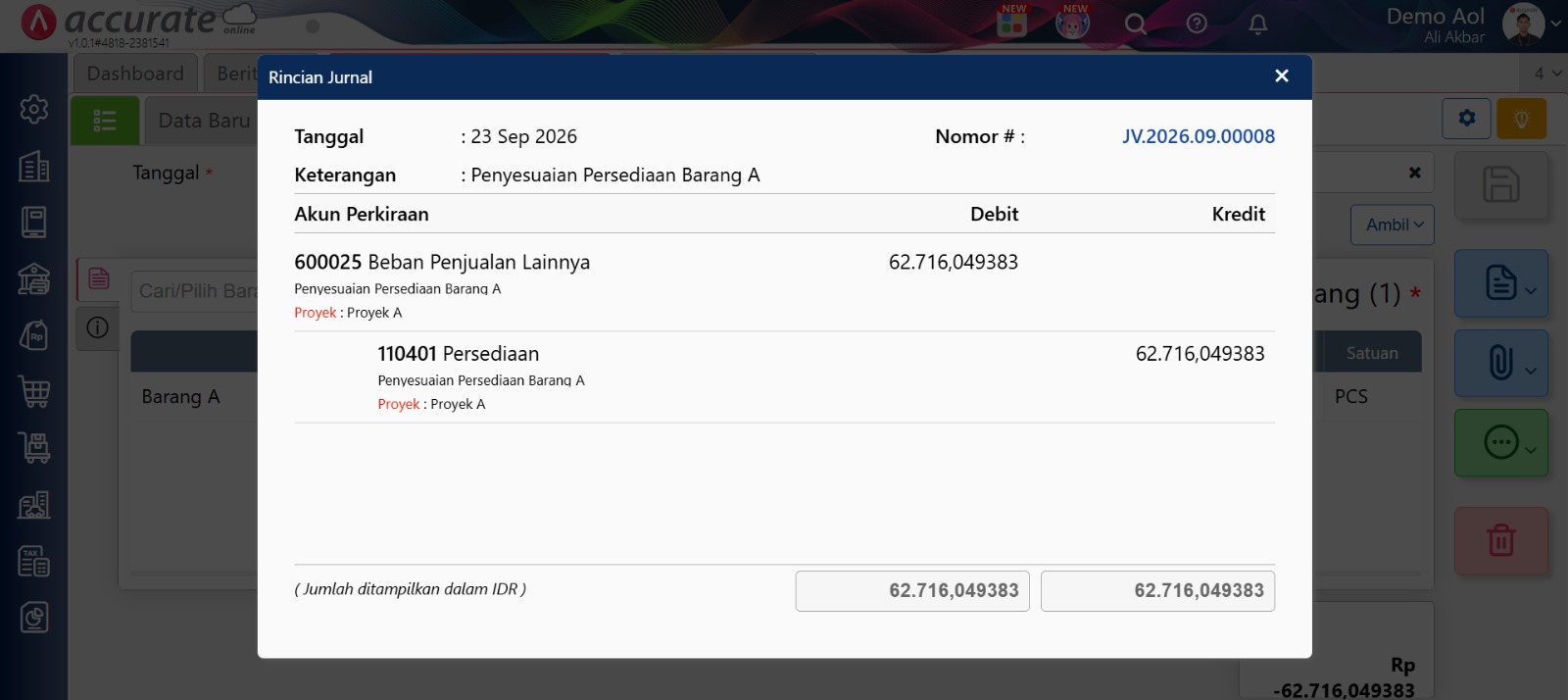Open the help question mark icon
This screenshot has height=700, width=1568.
click(x=1197, y=24)
